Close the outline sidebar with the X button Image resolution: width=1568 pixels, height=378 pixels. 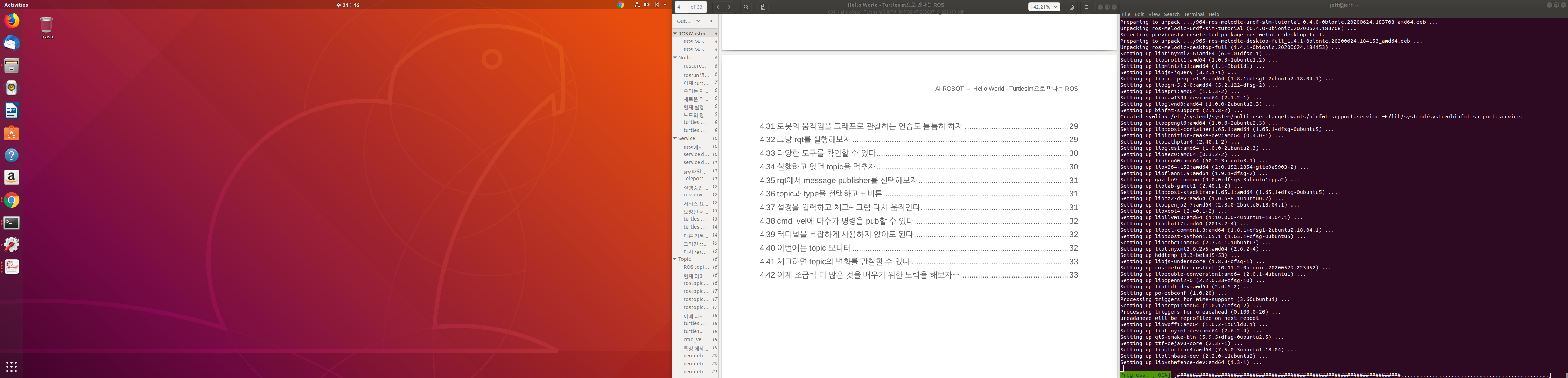pos(710,21)
